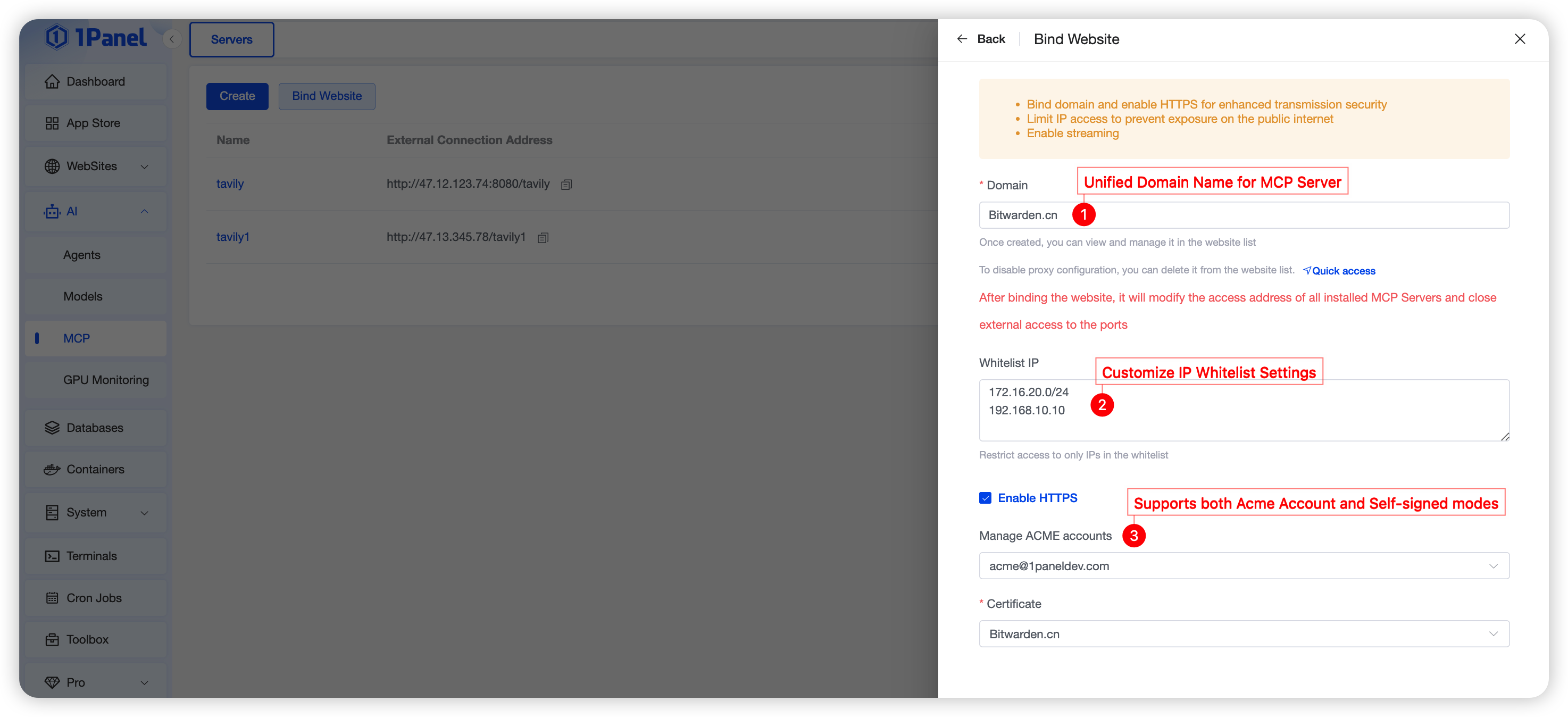Uncheck the Enable HTTPS checkbox
This screenshot has height=717, width=1568.
coord(986,498)
